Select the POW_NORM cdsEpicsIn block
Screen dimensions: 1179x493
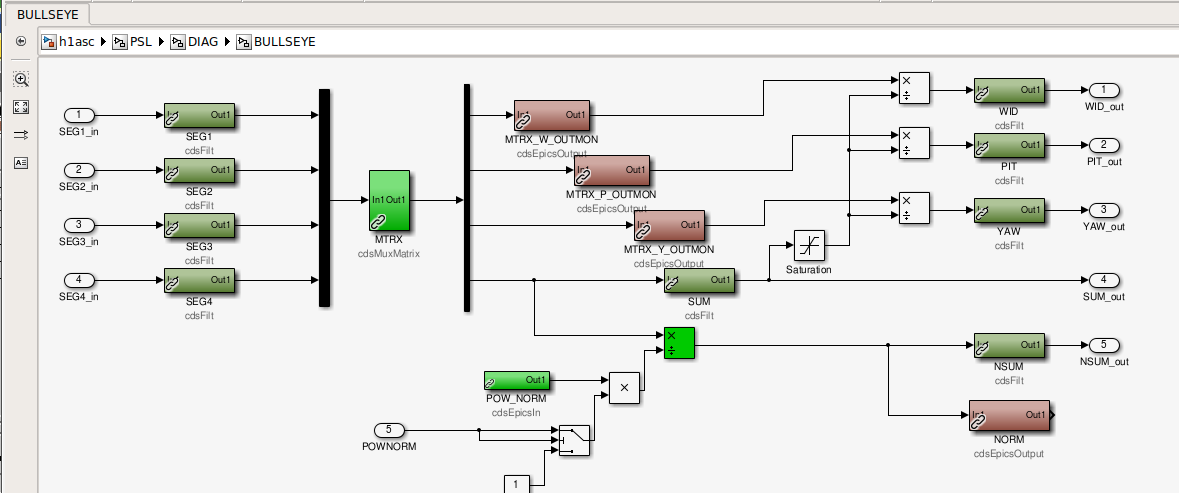(x=517, y=380)
